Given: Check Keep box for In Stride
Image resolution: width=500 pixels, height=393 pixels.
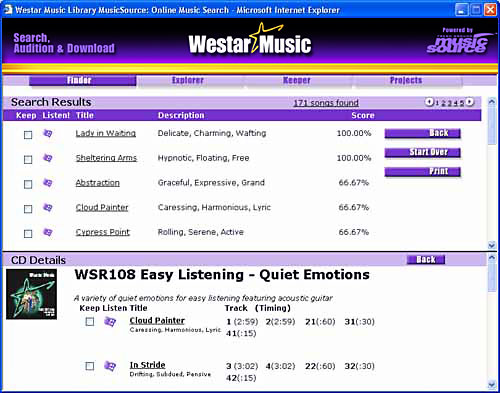Looking at the screenshot, I should pyautogui.click(x=90, y=366).
